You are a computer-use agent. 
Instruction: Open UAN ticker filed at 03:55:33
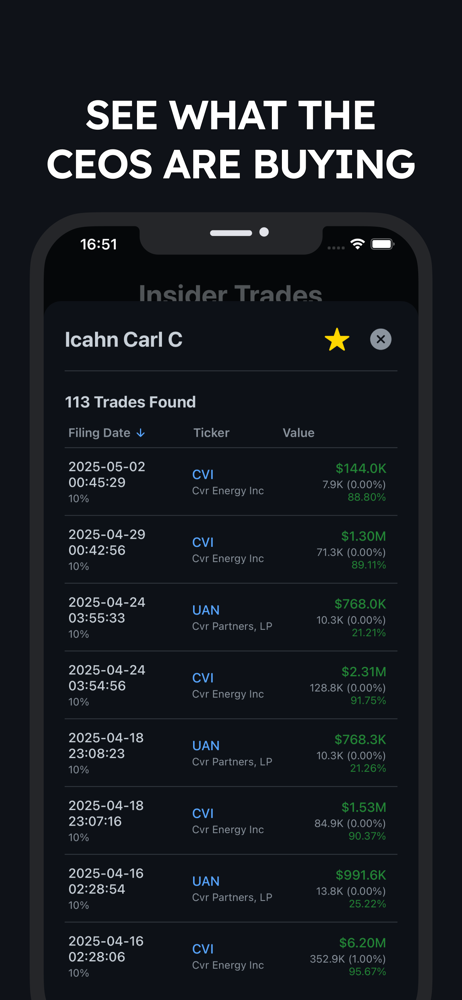tap(206, 610)
